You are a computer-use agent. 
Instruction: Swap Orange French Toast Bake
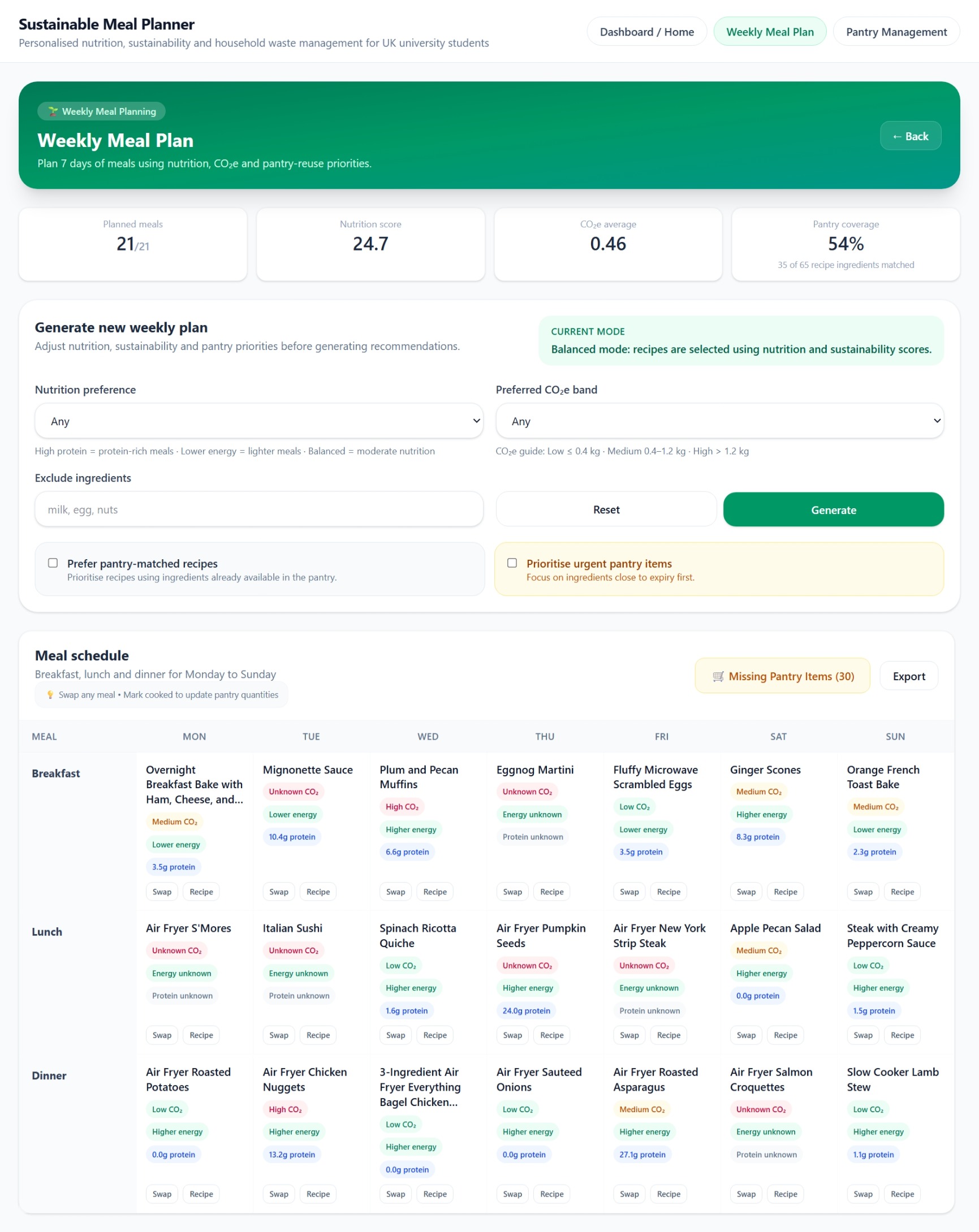click(862, 892)
